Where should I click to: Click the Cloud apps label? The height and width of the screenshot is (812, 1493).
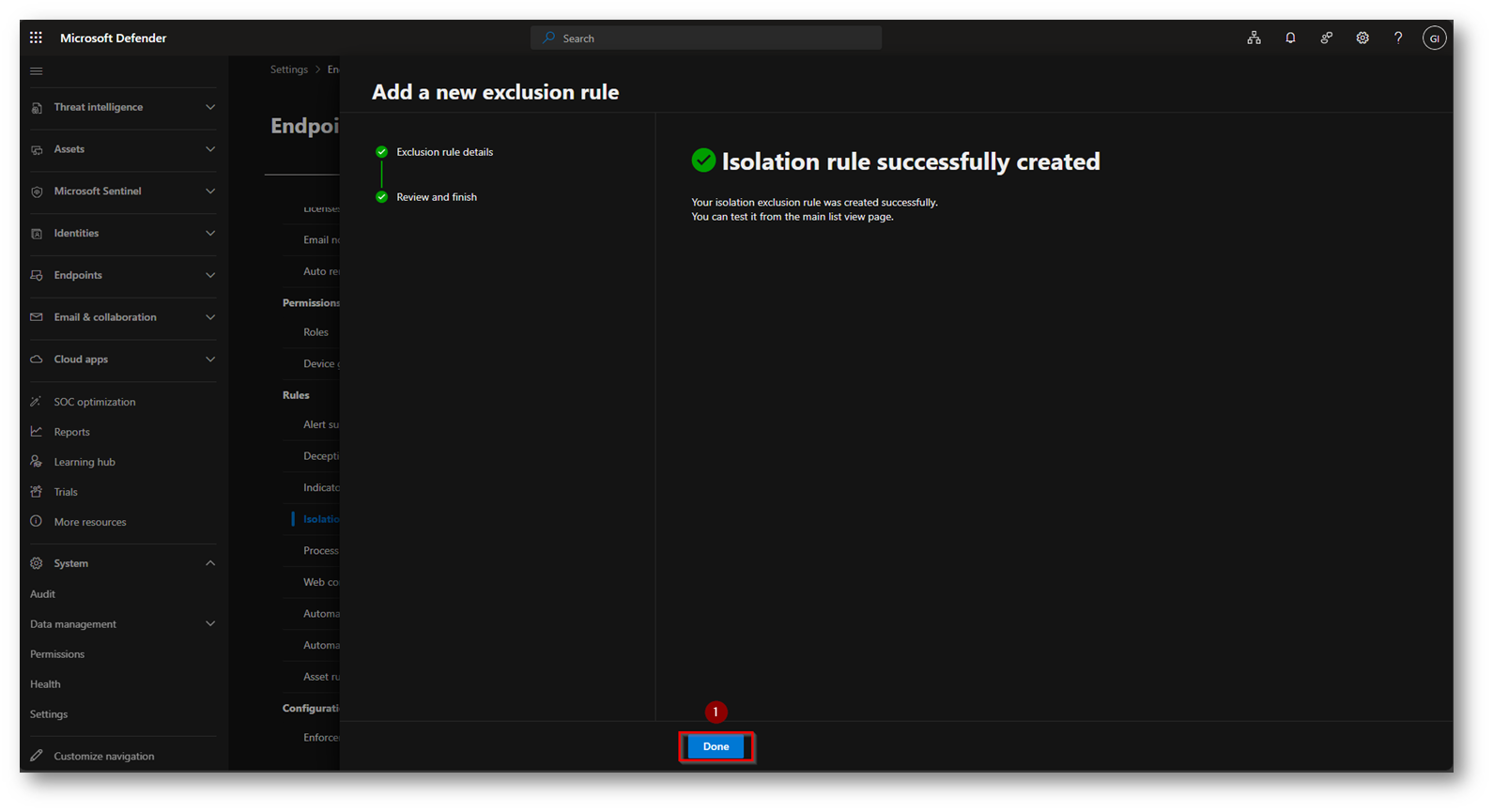pyautogui.click(x=81, y=360)
